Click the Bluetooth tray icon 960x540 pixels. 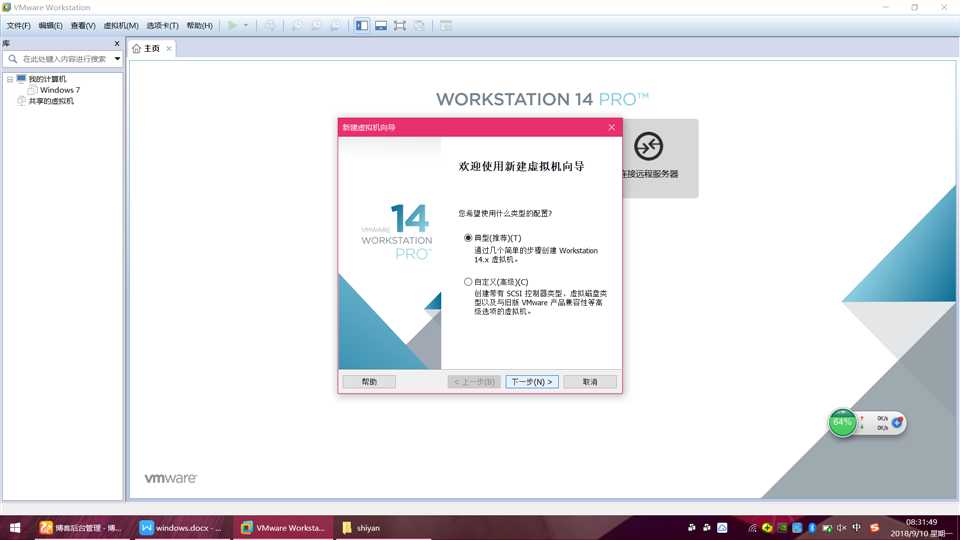coord(812,528)
